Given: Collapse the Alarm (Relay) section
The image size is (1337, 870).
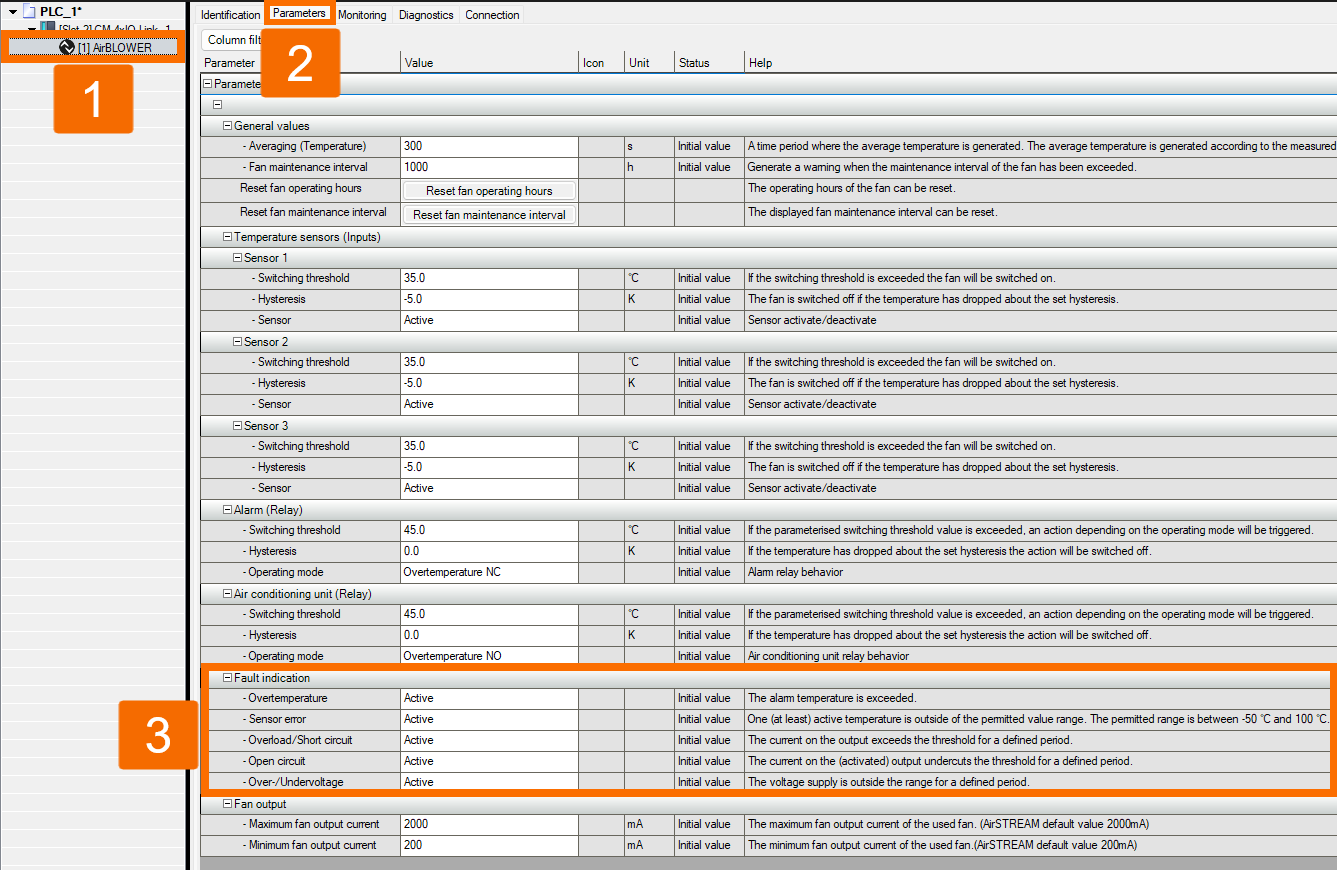Looking at the screenshot, I should 227,510.
